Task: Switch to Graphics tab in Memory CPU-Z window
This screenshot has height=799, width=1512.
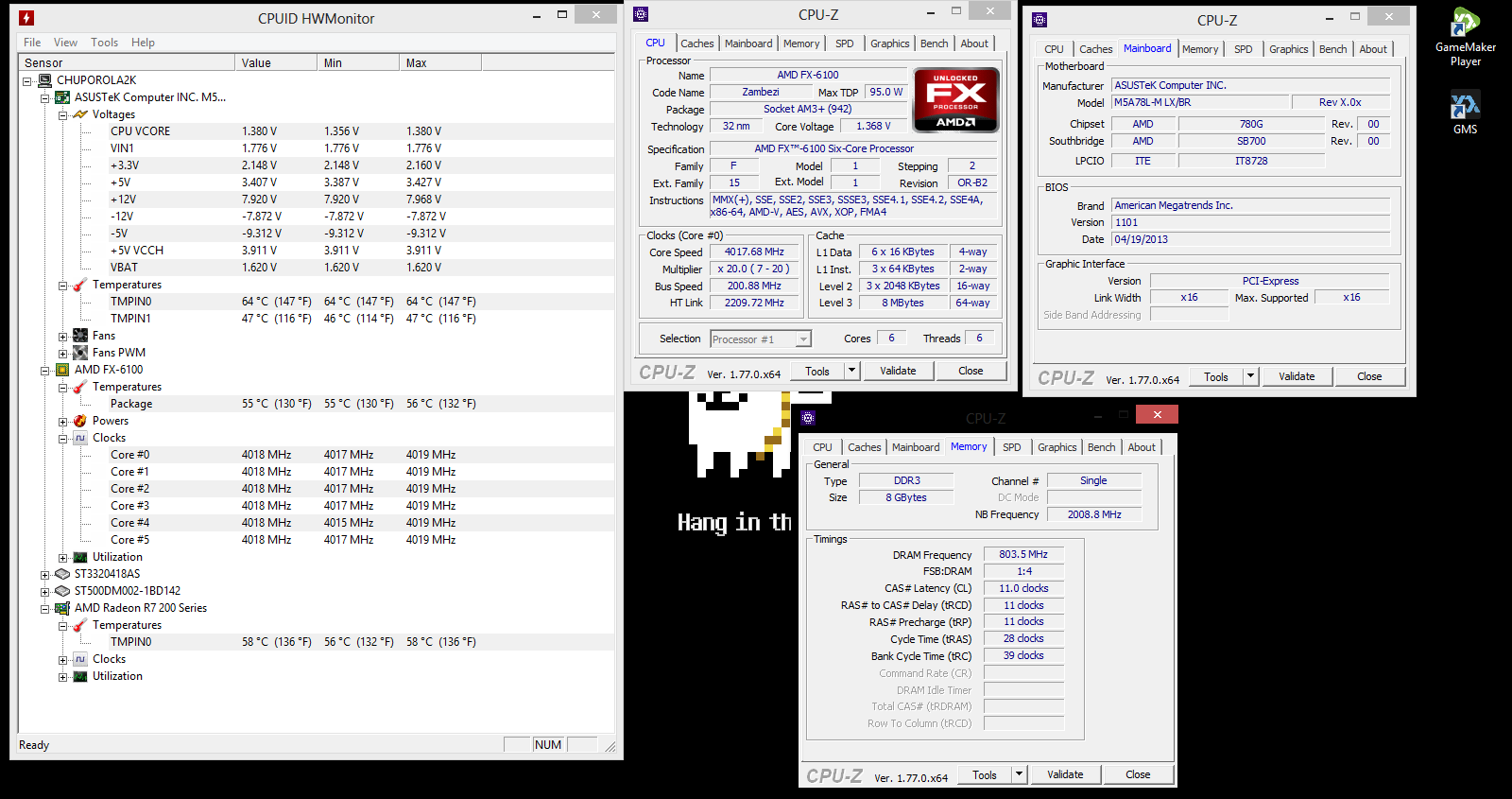Action: tap(1057, 447)
